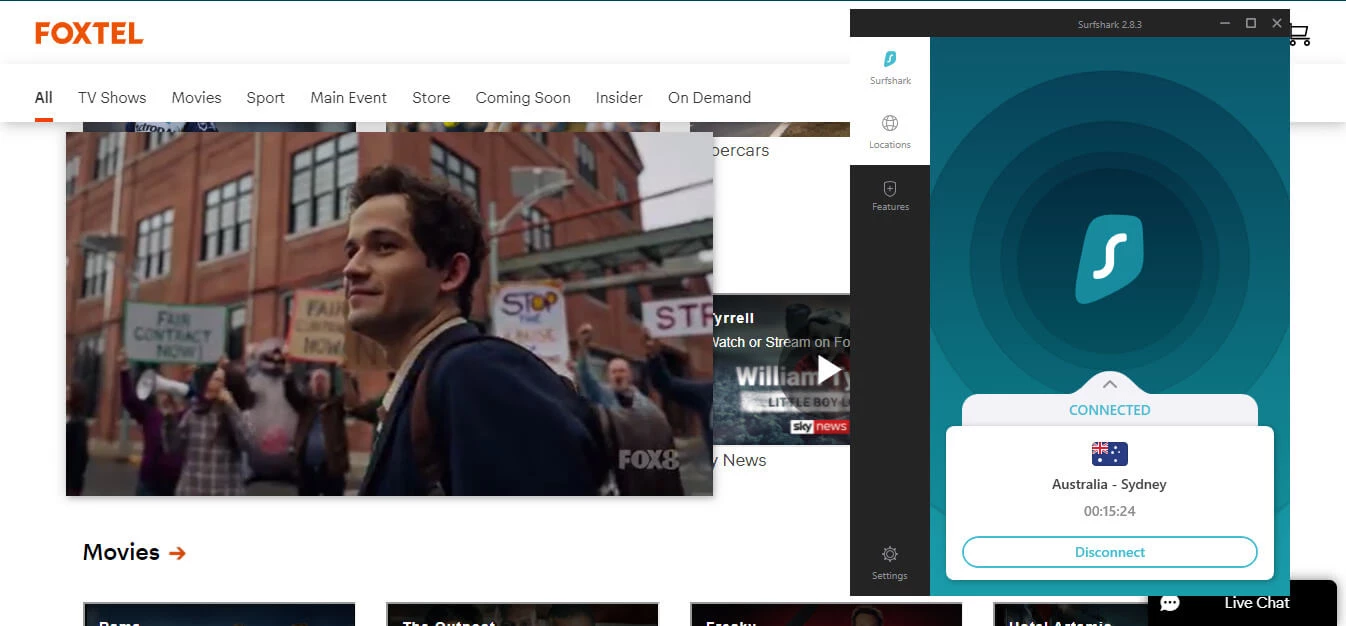Open the shopping cart icon
Viewport: 1346px width, 626px height.
[1299, 35]
